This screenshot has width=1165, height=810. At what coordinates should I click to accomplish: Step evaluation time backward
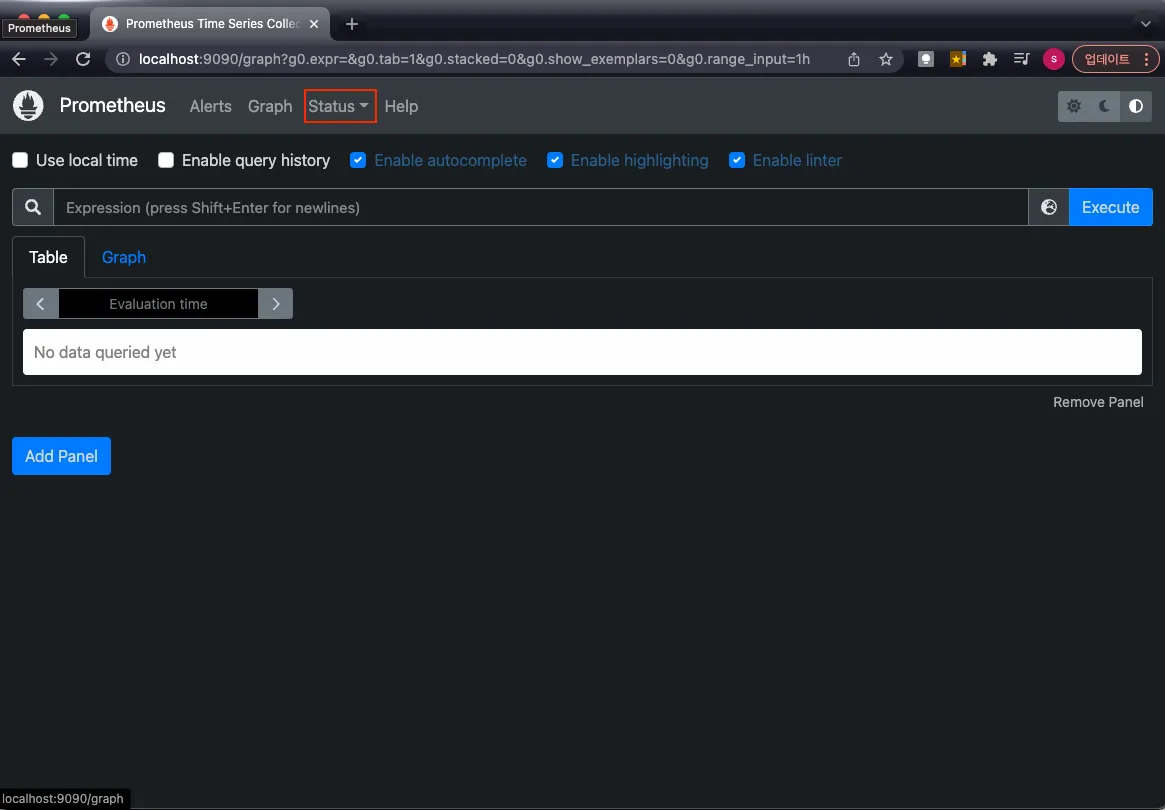41,304
